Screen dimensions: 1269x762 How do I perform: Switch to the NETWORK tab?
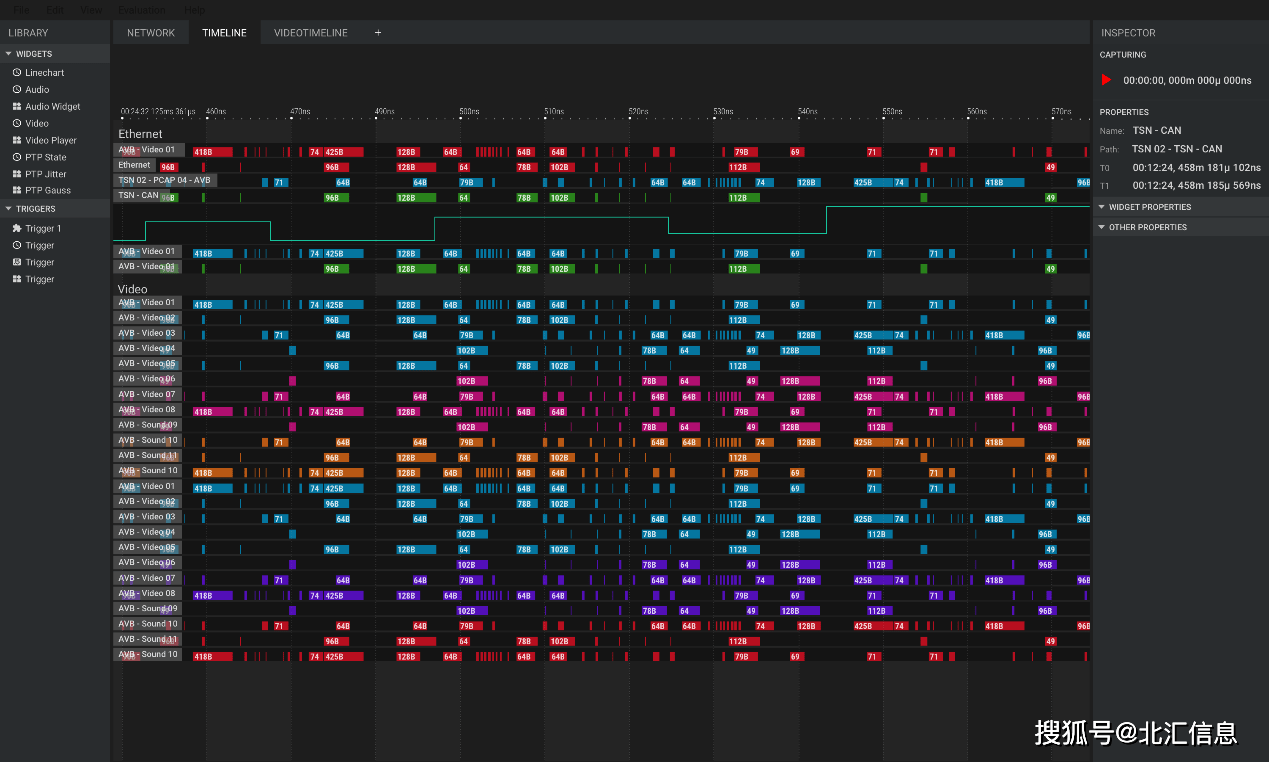151,33
